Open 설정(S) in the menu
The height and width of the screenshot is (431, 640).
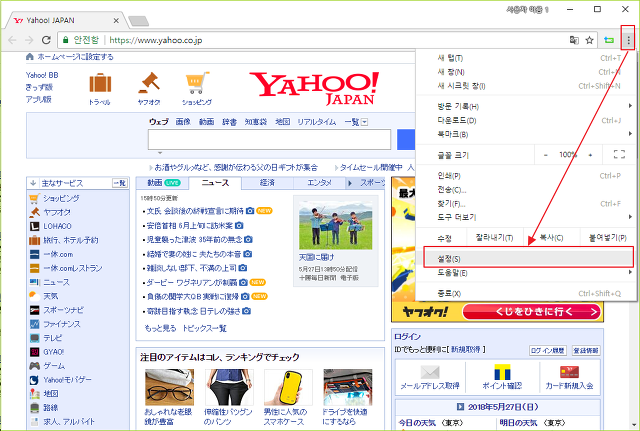point(527,258)
